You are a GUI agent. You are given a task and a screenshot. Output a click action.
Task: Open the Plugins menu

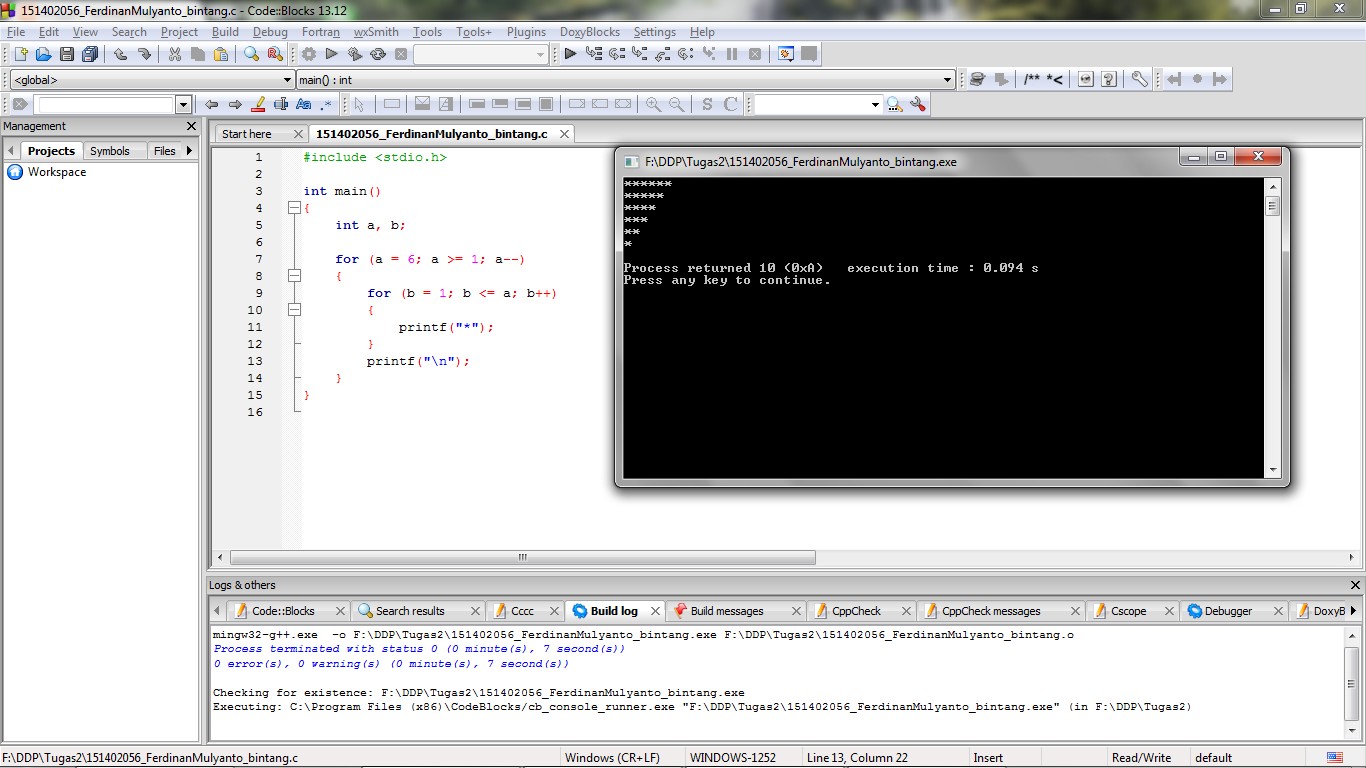click(526, 32)
